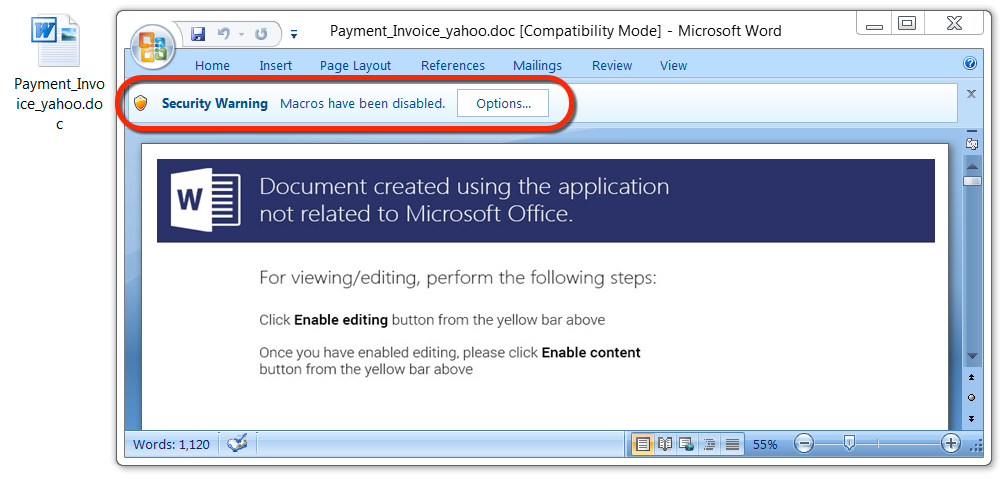The image size is (1003, 479).
Task: Open the Home ribbon tab
Action: click(x=212, y=65)
